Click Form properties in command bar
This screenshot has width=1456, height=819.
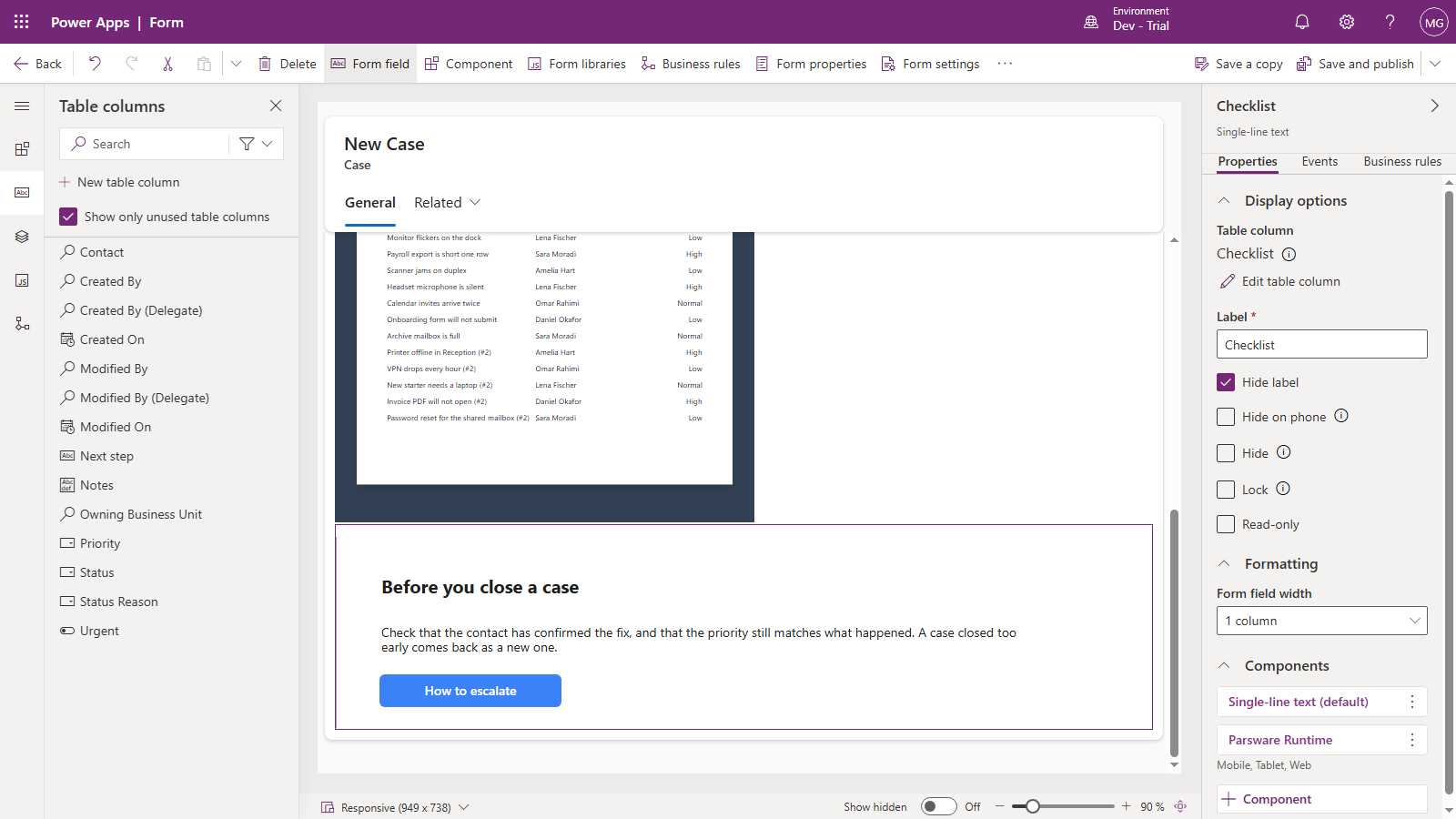(x=811, y=64)
